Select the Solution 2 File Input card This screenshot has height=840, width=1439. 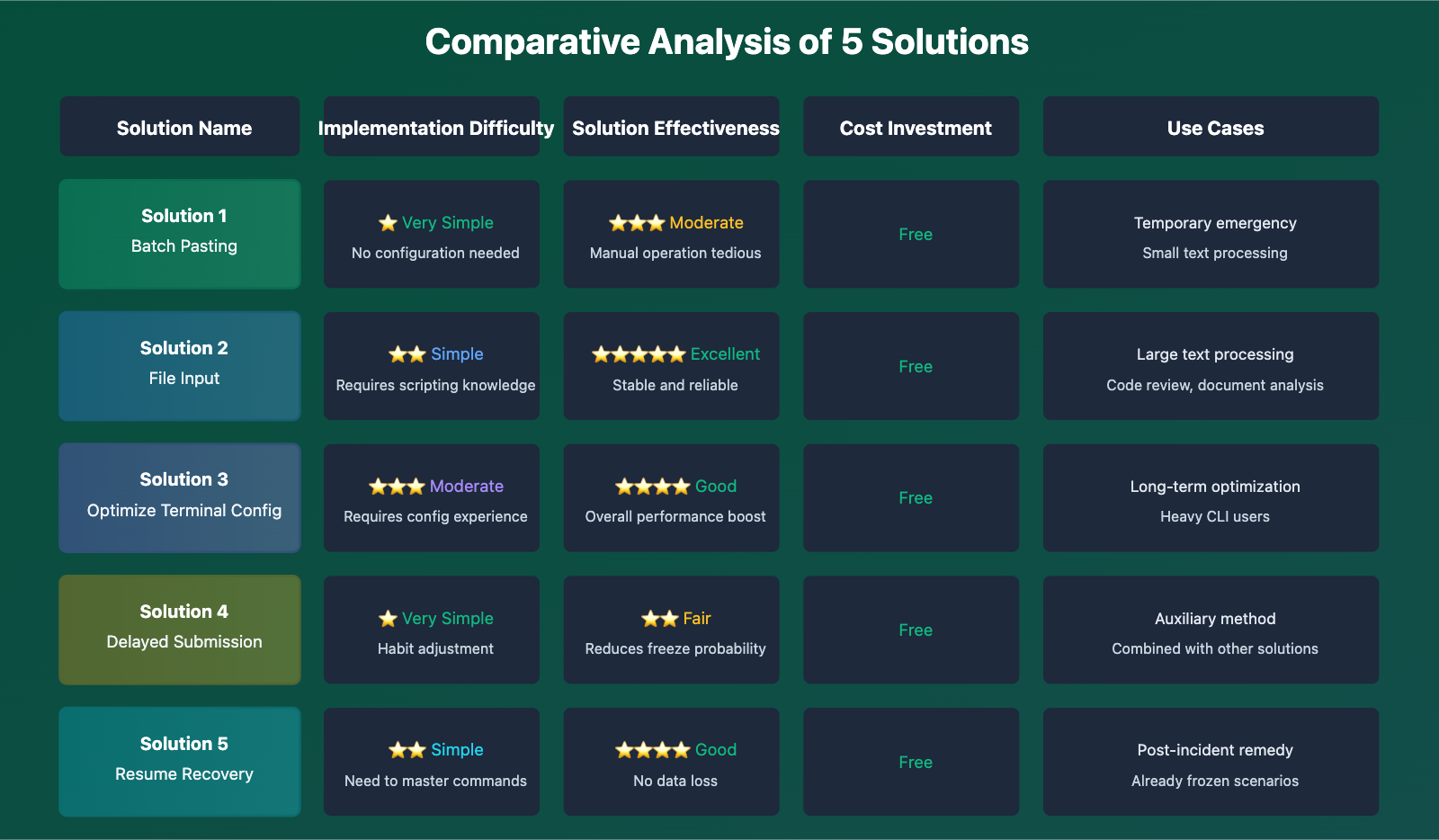180,366
